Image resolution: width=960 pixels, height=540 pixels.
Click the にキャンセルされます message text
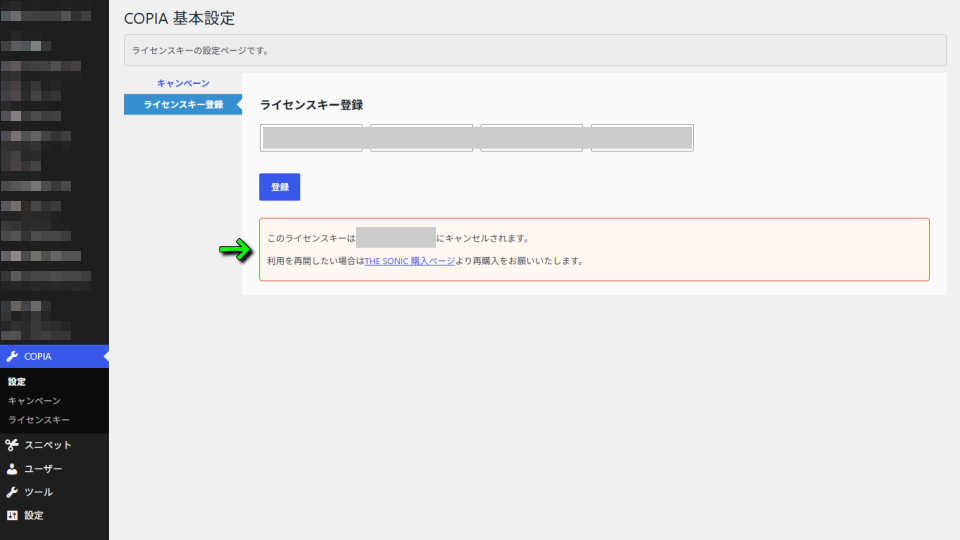[x=483, y=238]
